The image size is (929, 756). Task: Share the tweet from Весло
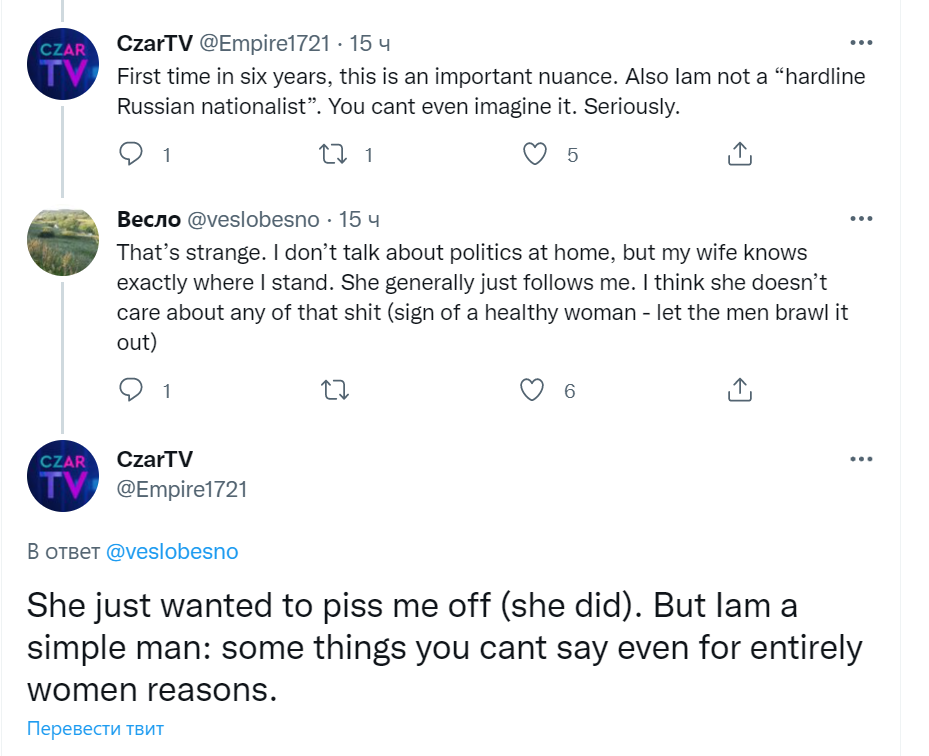point(739,390)
